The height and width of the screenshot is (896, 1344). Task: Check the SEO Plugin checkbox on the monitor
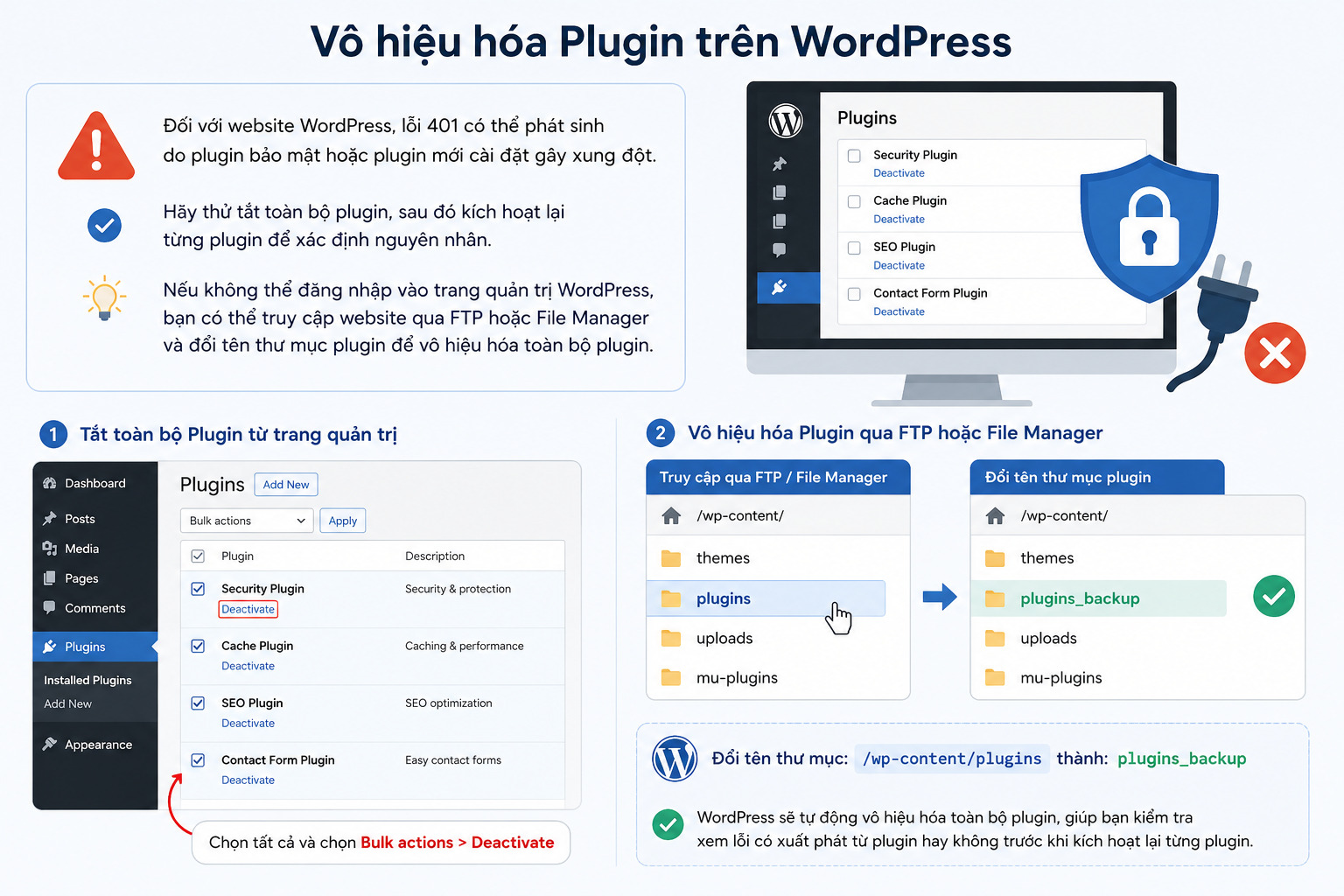(854, 248)
